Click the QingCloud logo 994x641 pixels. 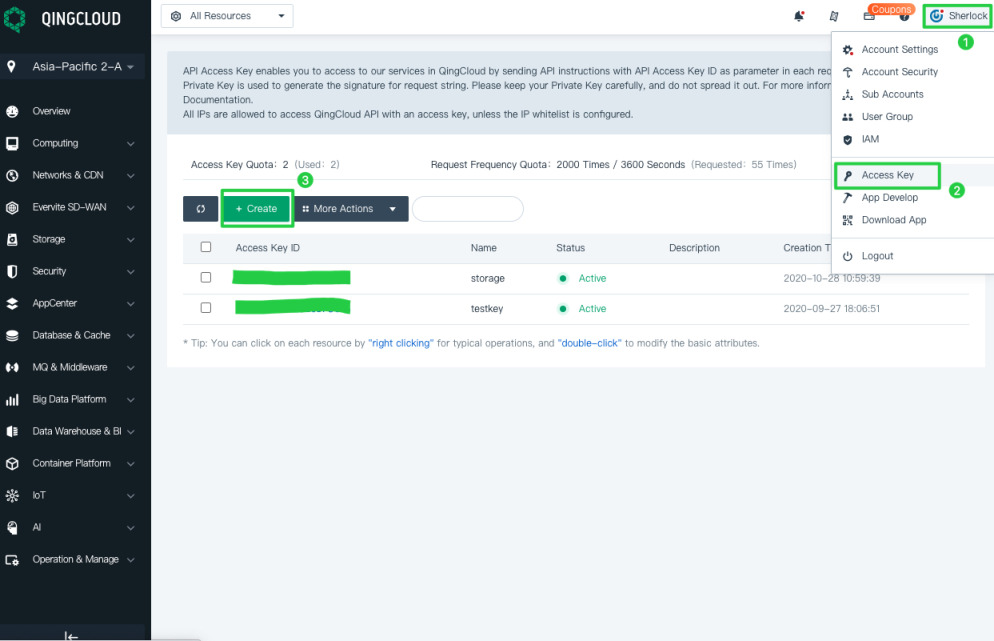point(17,18)
